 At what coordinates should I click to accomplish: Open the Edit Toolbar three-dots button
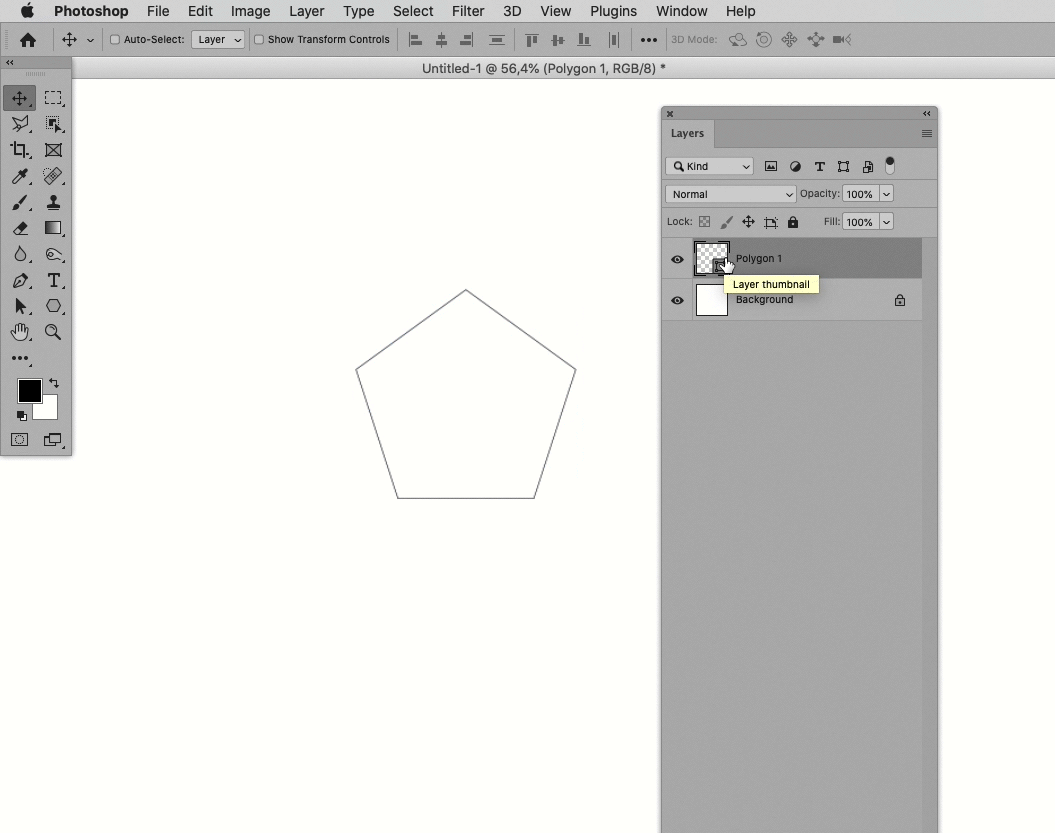20,358
